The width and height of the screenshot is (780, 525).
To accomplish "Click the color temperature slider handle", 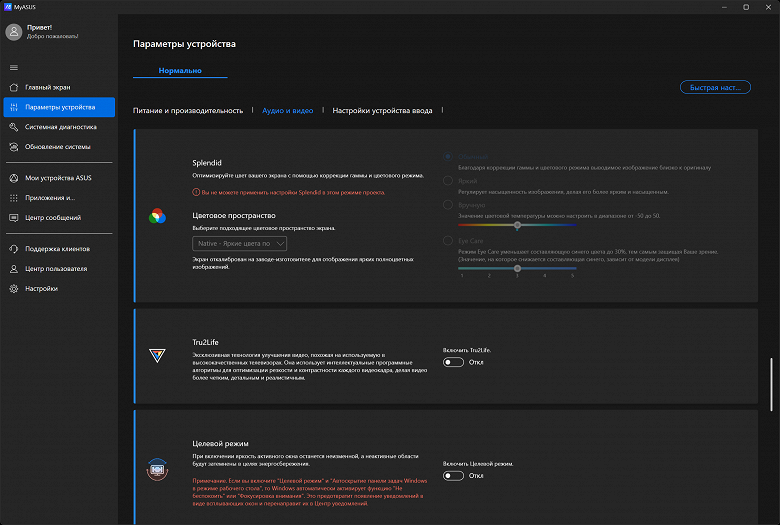I will 517,225.
